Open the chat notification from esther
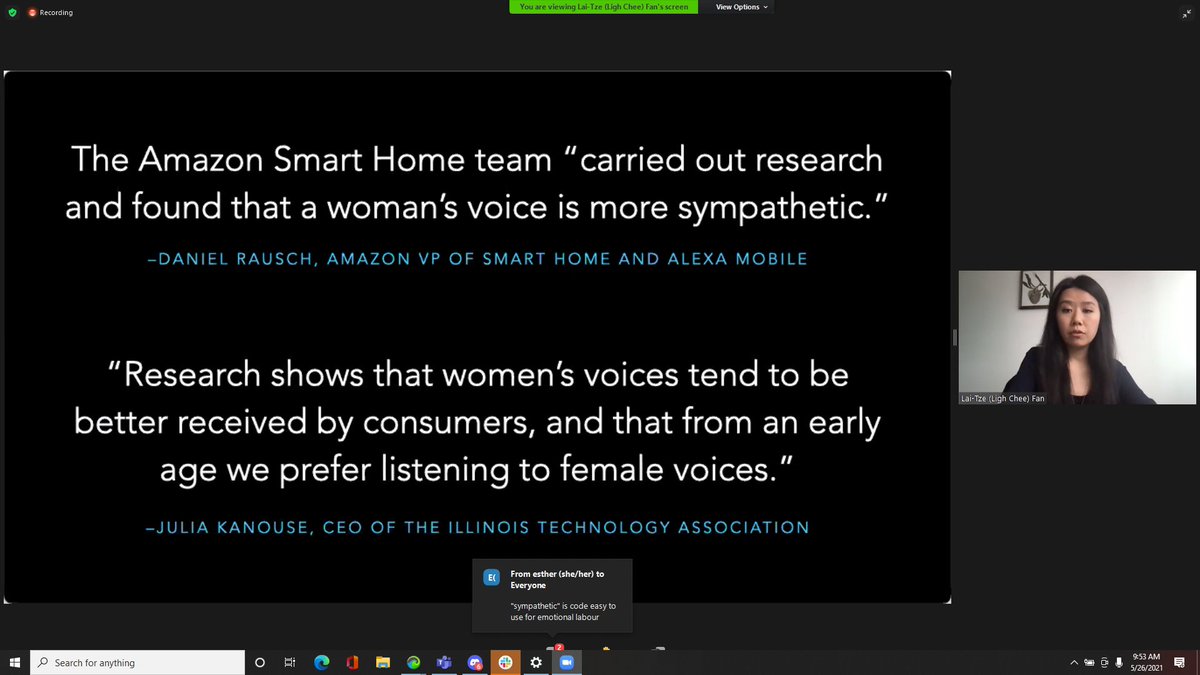 [552, 596]
